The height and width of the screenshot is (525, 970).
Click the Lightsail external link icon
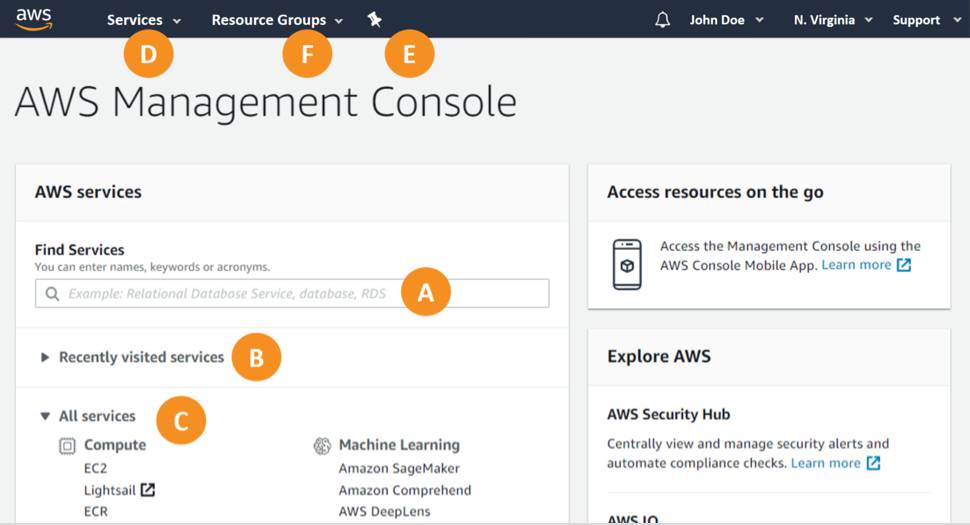pyautogui.click(x=148, y=490)
